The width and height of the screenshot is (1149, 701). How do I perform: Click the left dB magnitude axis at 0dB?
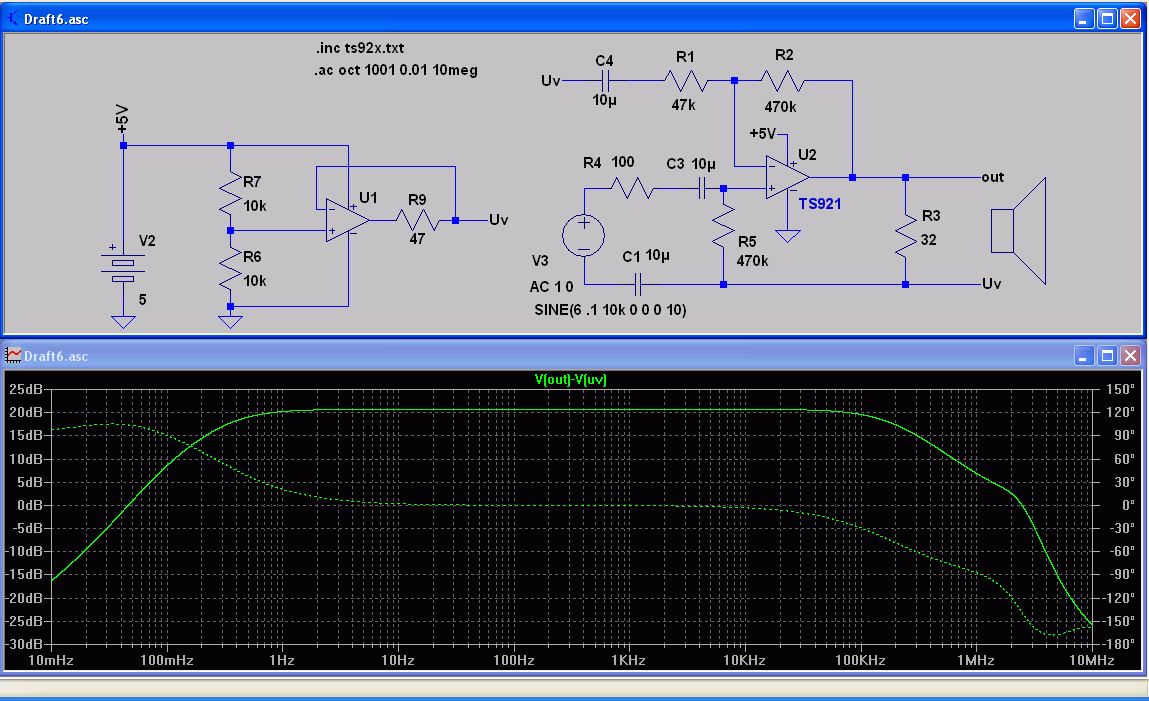[x=30, y=505]
